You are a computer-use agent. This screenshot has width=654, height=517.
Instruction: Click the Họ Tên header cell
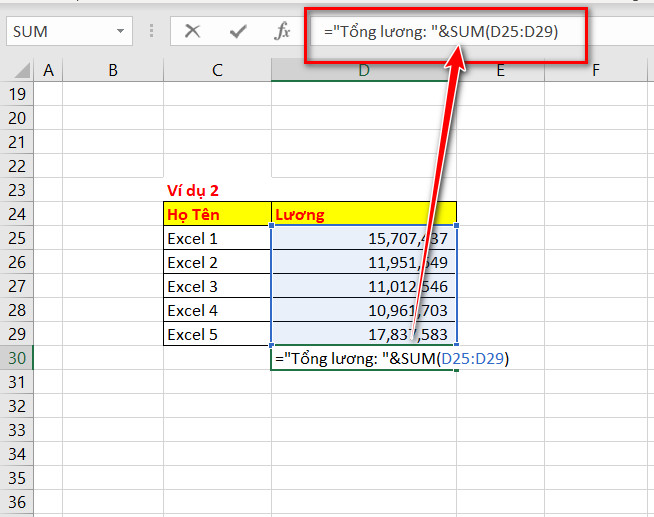tap(217, 214)
